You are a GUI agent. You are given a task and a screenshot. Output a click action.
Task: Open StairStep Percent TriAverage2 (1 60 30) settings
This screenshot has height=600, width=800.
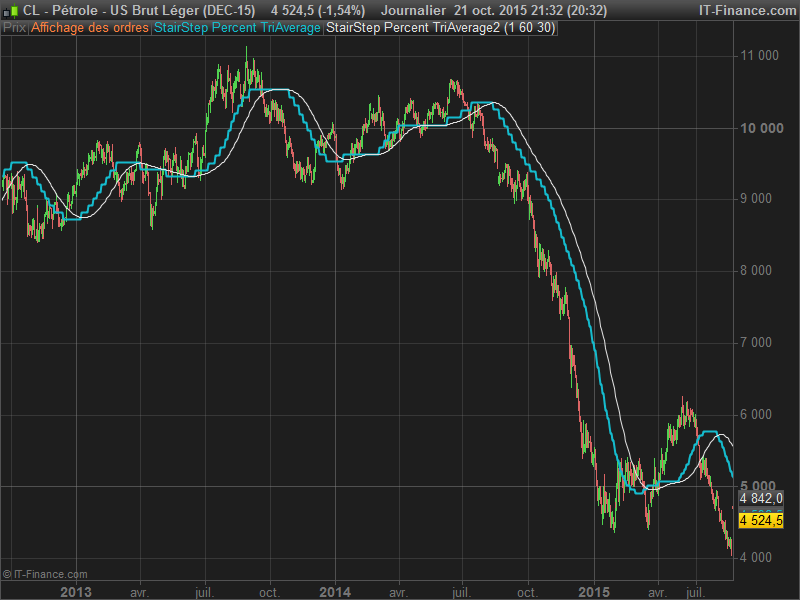coord(440,28)
